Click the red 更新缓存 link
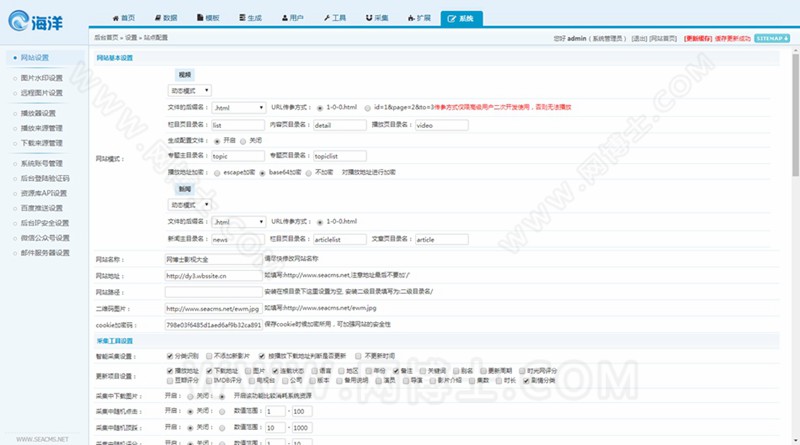Screen dimensions: 800x445 point(698,38)
